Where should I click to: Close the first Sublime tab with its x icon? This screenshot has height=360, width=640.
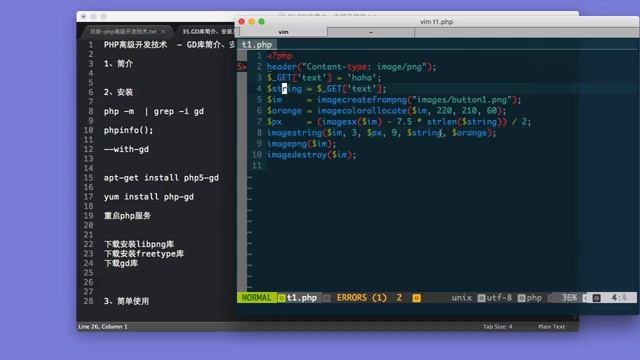pos(163,31)
